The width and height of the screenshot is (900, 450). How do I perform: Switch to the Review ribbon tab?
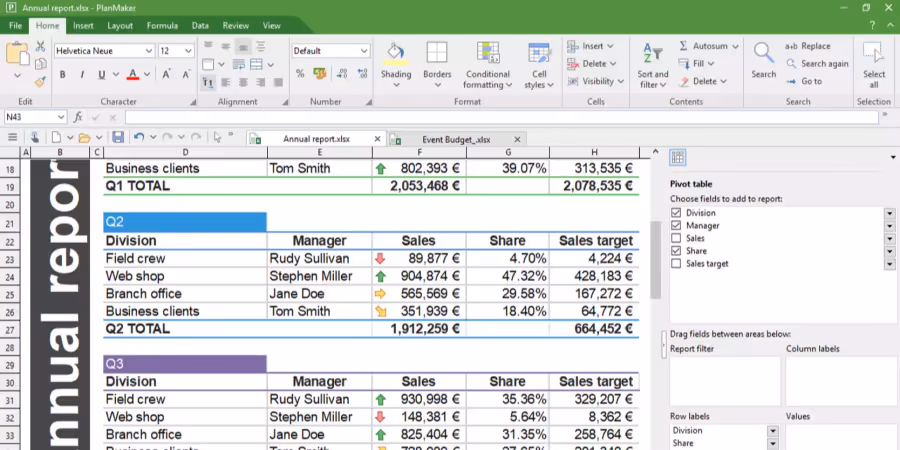(236, 26)
